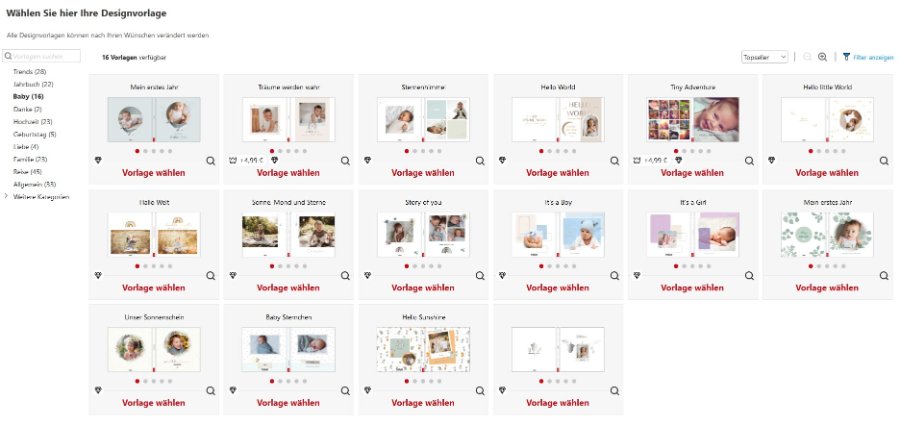
Task: Preview Tiny Adventure template with magnifier icon
Action: (x=749, y=161)
